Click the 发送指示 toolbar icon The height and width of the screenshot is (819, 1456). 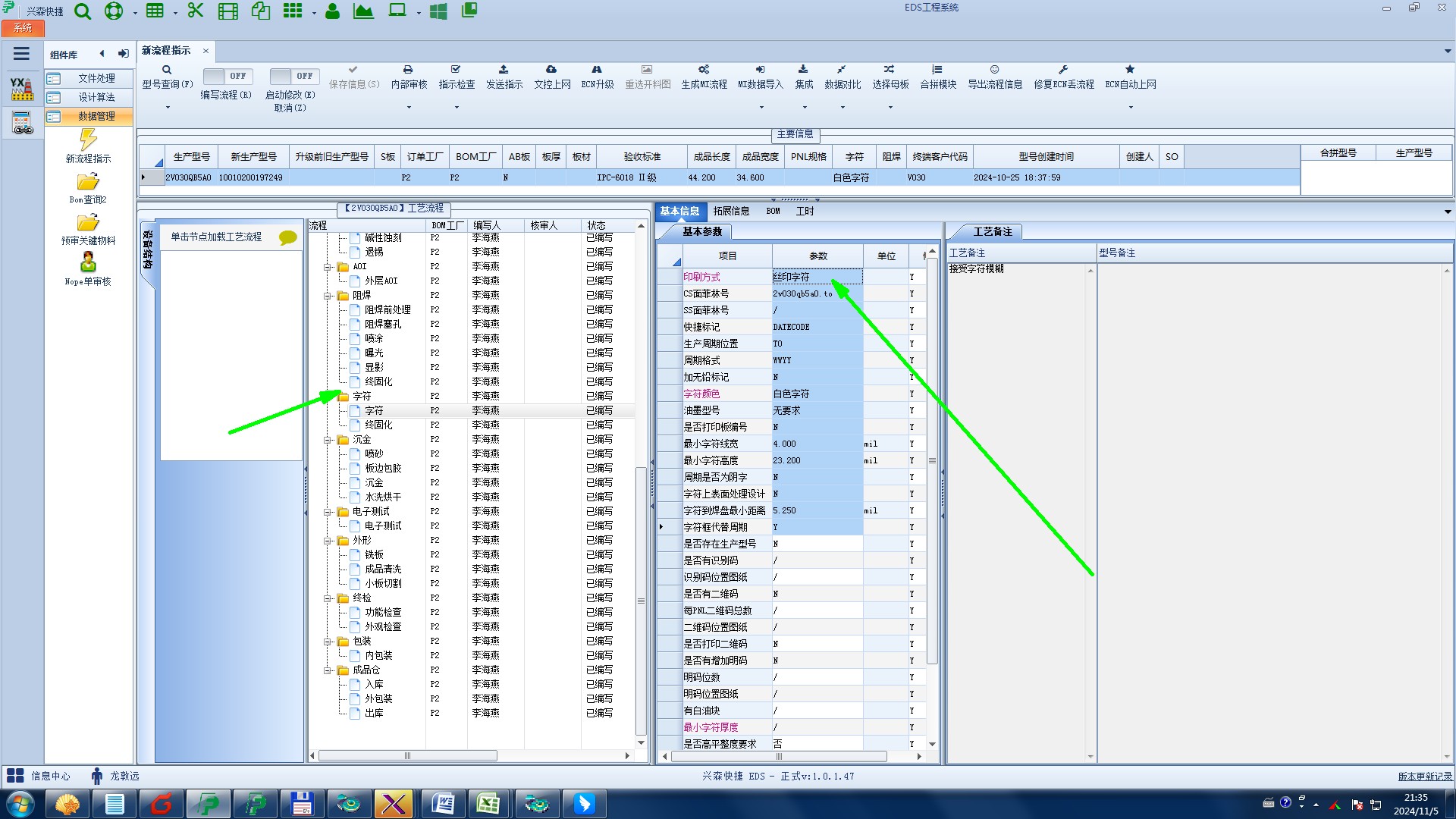coord(504,70)
